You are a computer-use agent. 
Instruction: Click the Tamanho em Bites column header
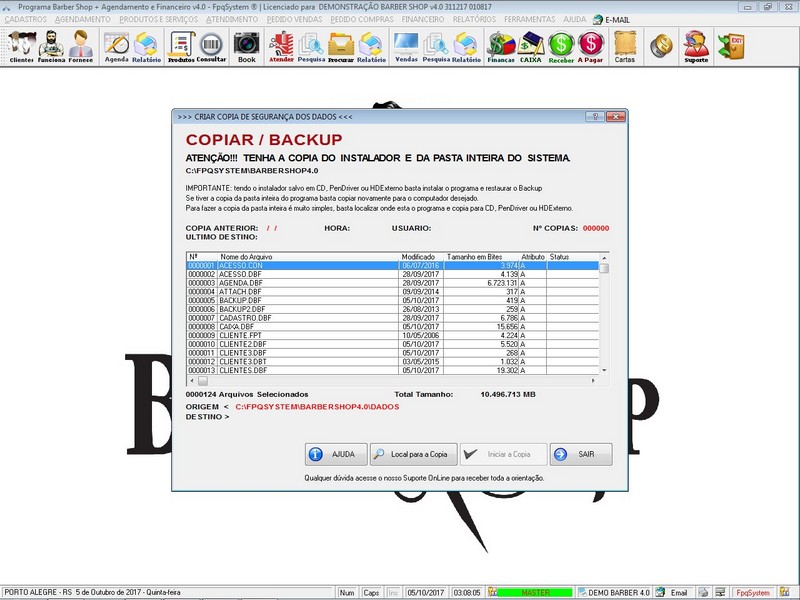click(x=474, y=257)
